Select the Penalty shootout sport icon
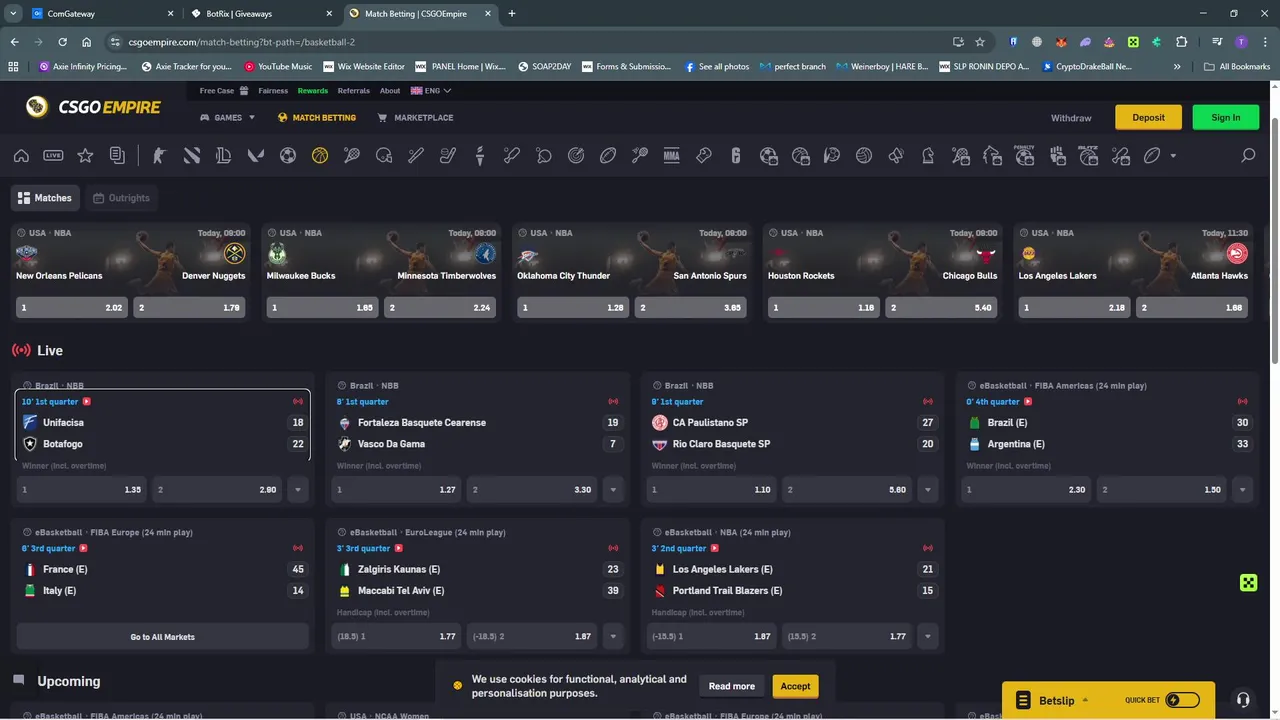 1024,155
